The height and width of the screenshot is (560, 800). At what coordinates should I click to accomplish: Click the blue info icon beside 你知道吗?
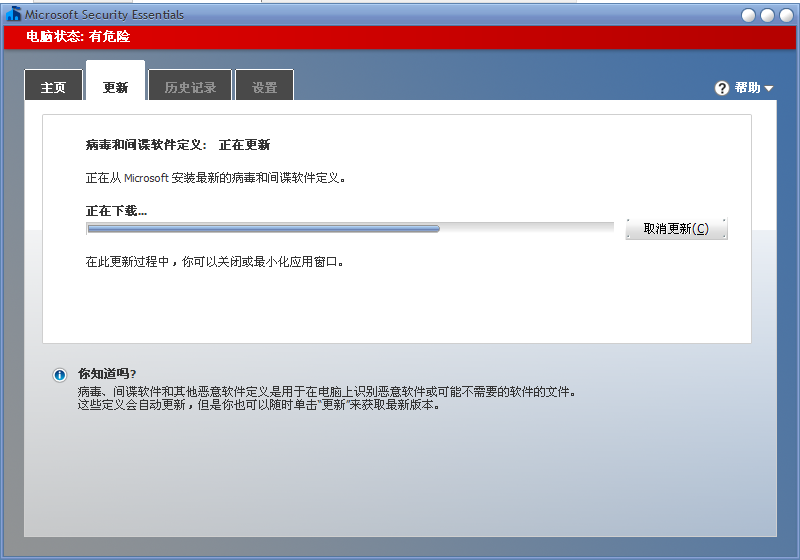click(60, 375)
